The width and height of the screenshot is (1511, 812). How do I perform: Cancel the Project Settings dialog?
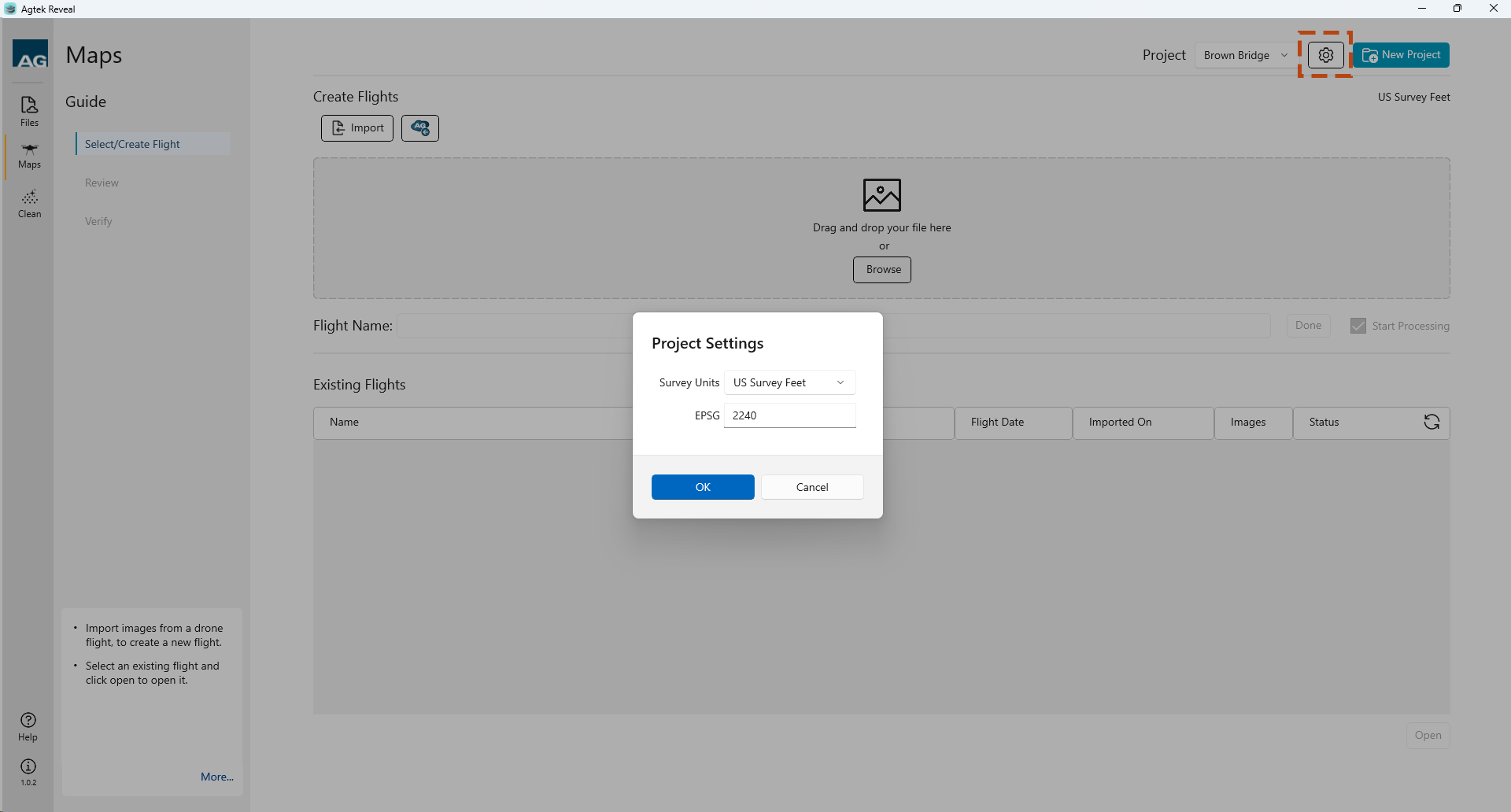[x=812, y=487]
